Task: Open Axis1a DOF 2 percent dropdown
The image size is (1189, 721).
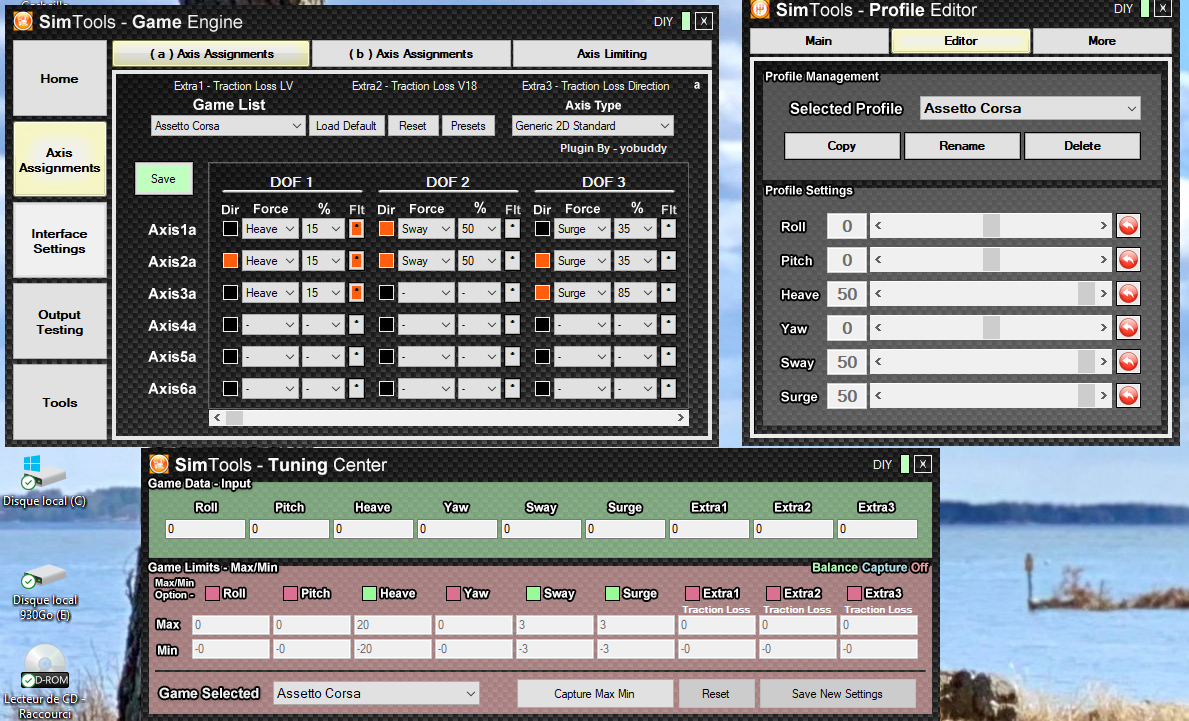Action: click(479, 229)
